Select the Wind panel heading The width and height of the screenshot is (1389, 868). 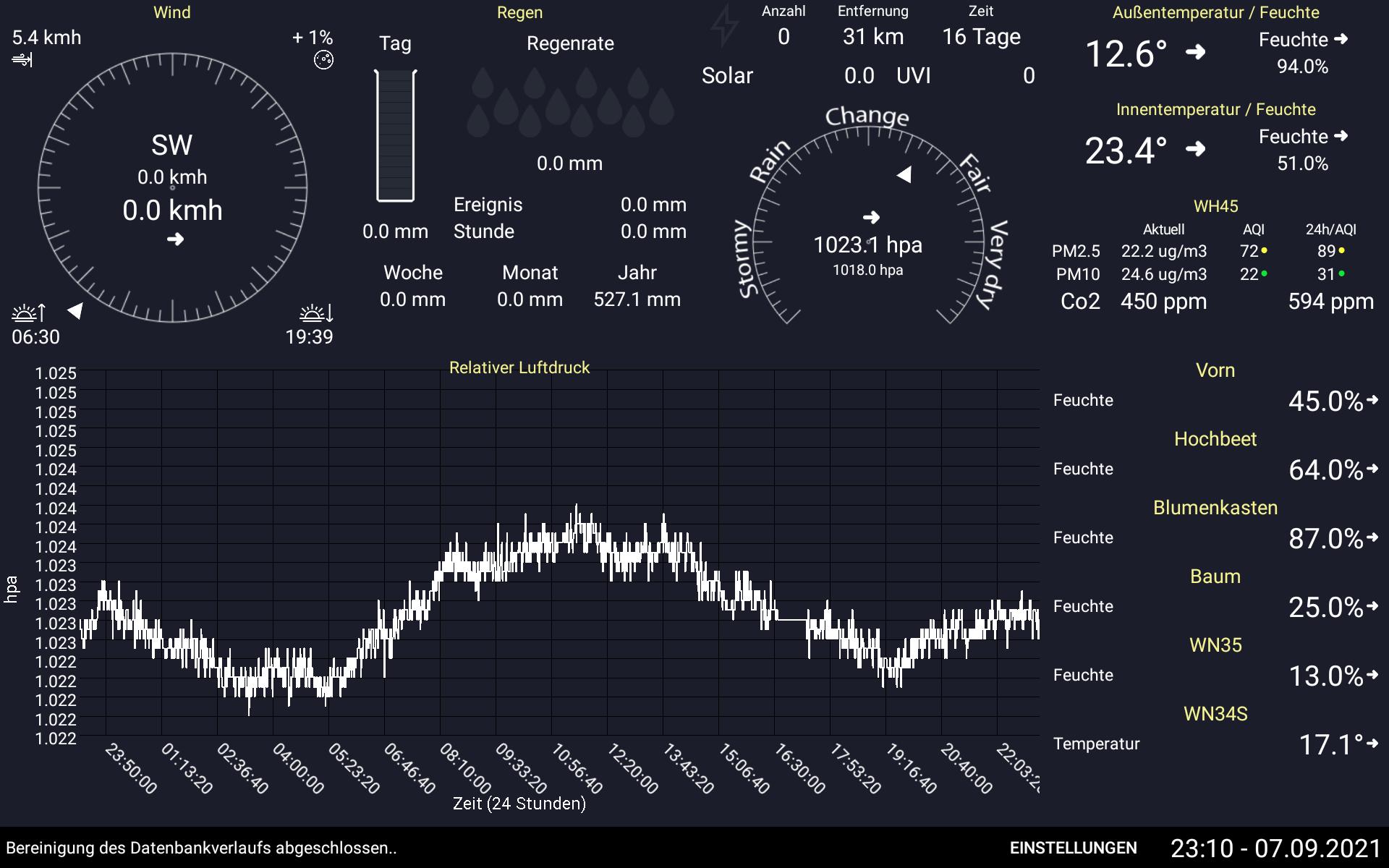tap(172, 12)
